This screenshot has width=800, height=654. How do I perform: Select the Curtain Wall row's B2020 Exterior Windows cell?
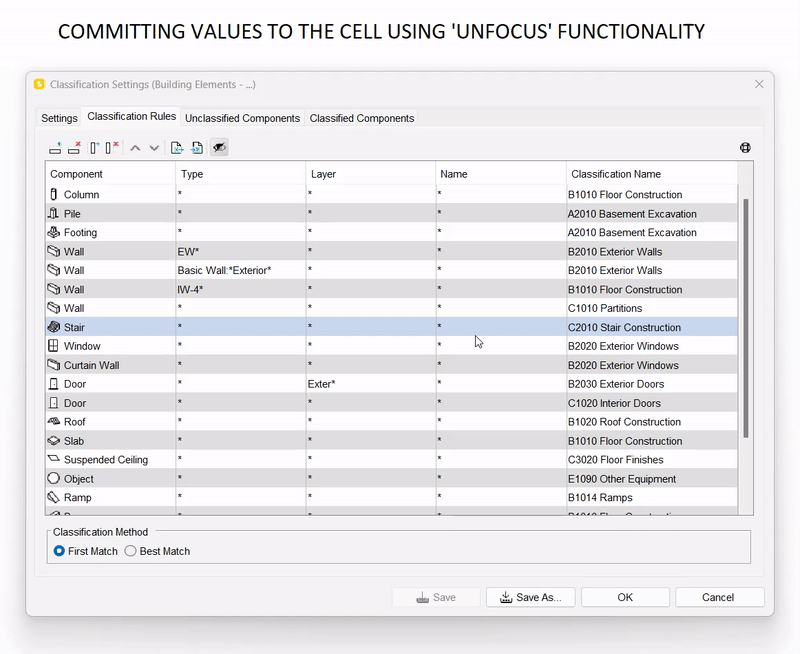click(x=652, y=365)
